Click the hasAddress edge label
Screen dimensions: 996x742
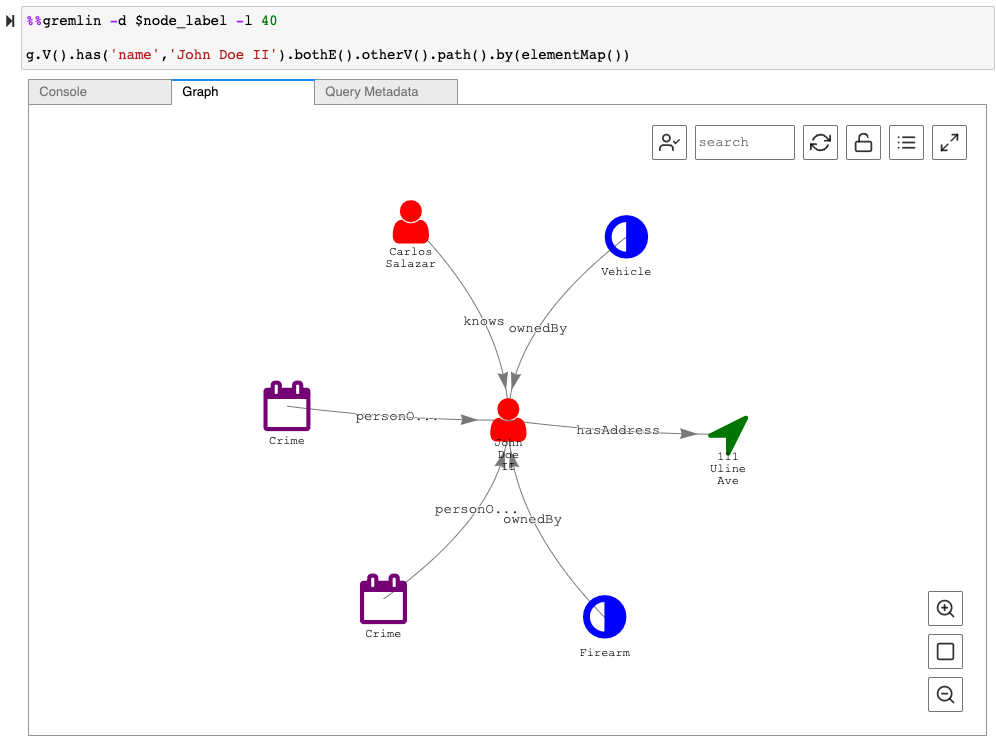click(617, 430)
